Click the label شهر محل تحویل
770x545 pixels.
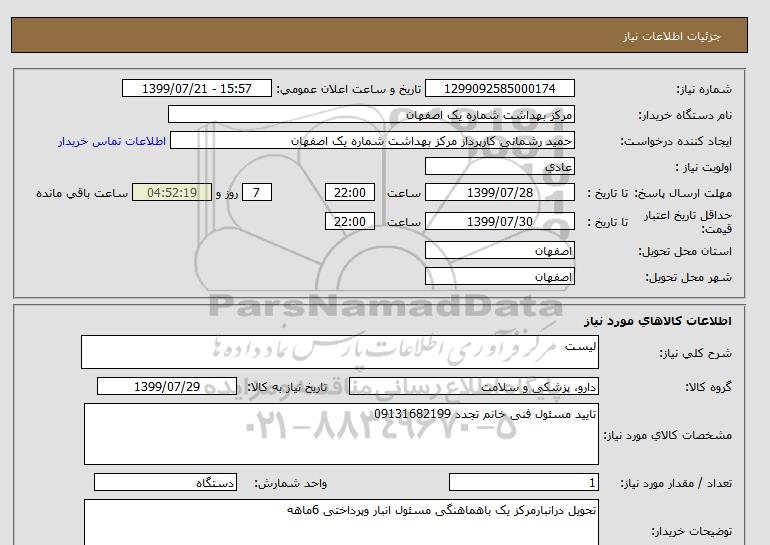point(688,277)
